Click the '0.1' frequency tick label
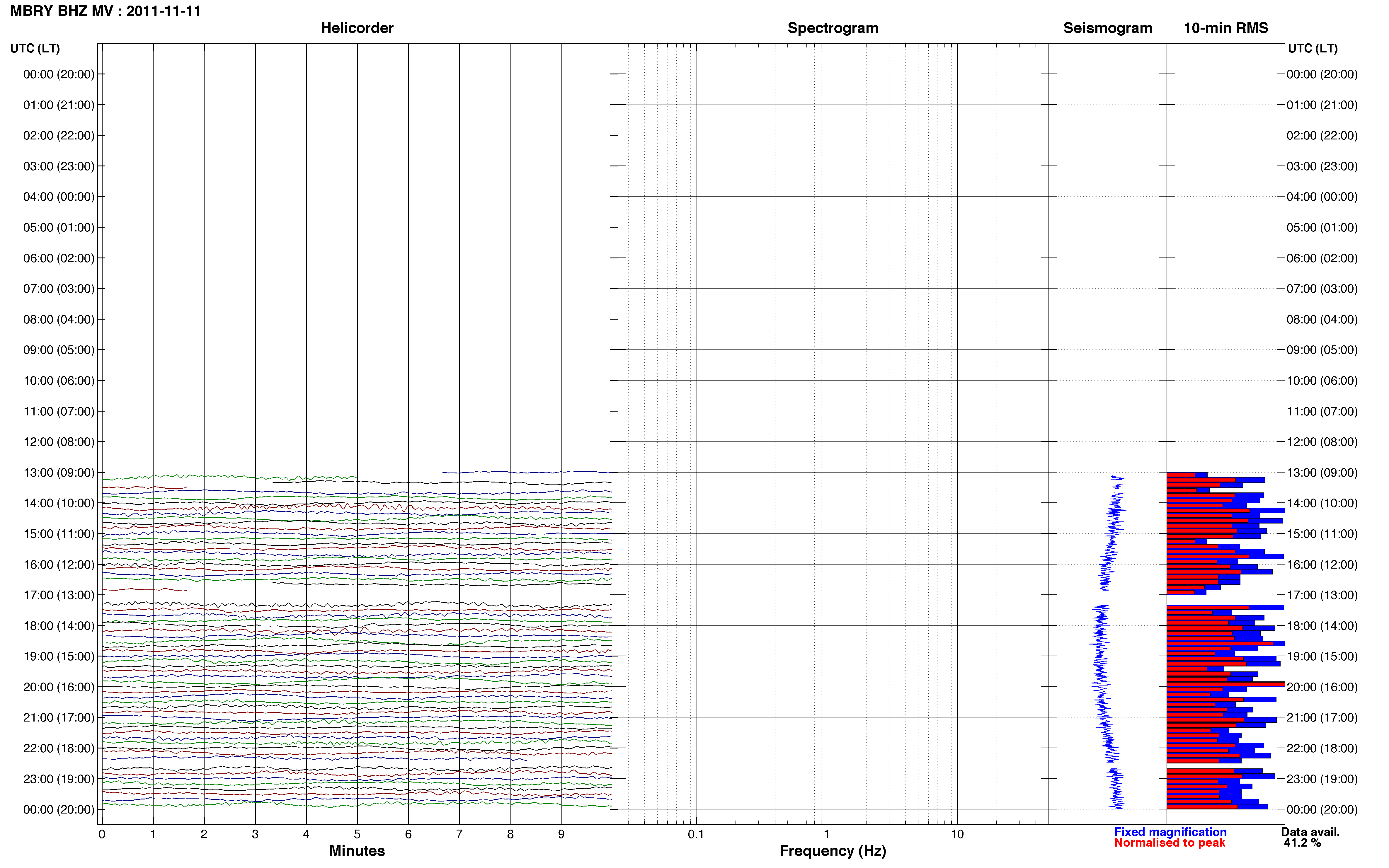 (696, 834)
